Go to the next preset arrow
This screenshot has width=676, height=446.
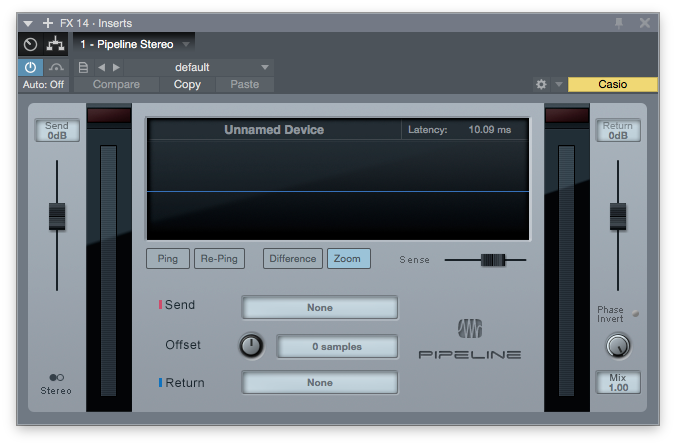[116, 67]
